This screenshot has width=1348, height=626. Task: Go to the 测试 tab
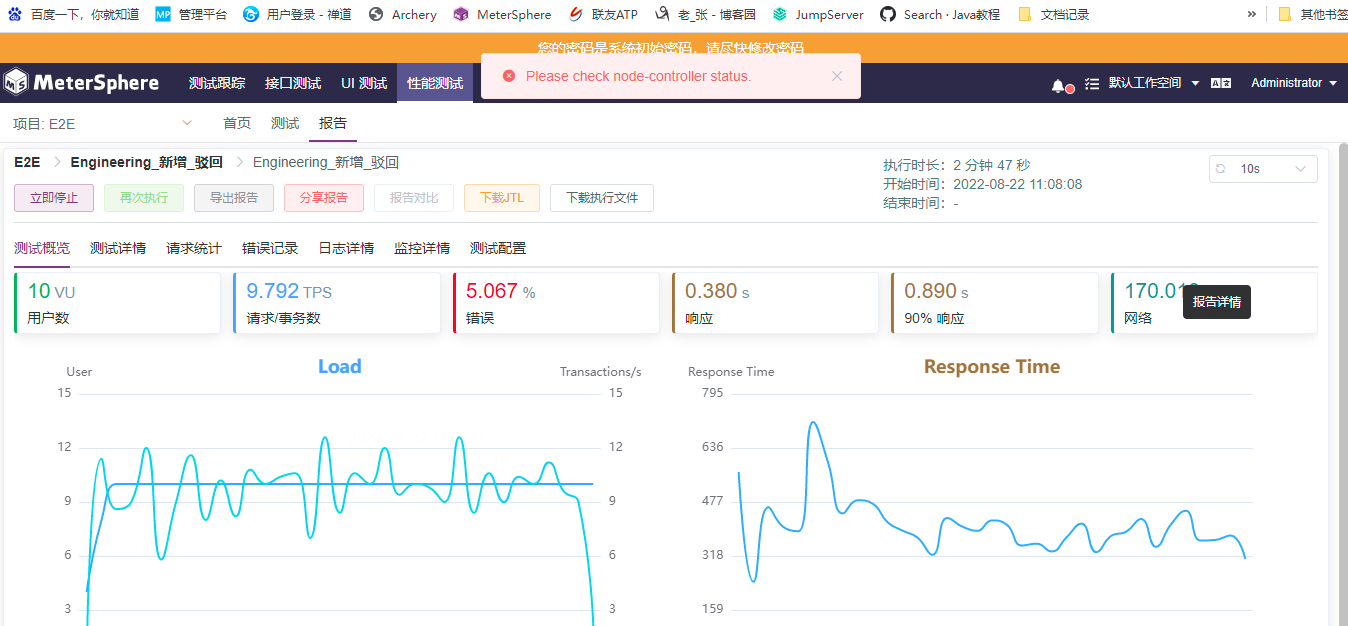285,123
